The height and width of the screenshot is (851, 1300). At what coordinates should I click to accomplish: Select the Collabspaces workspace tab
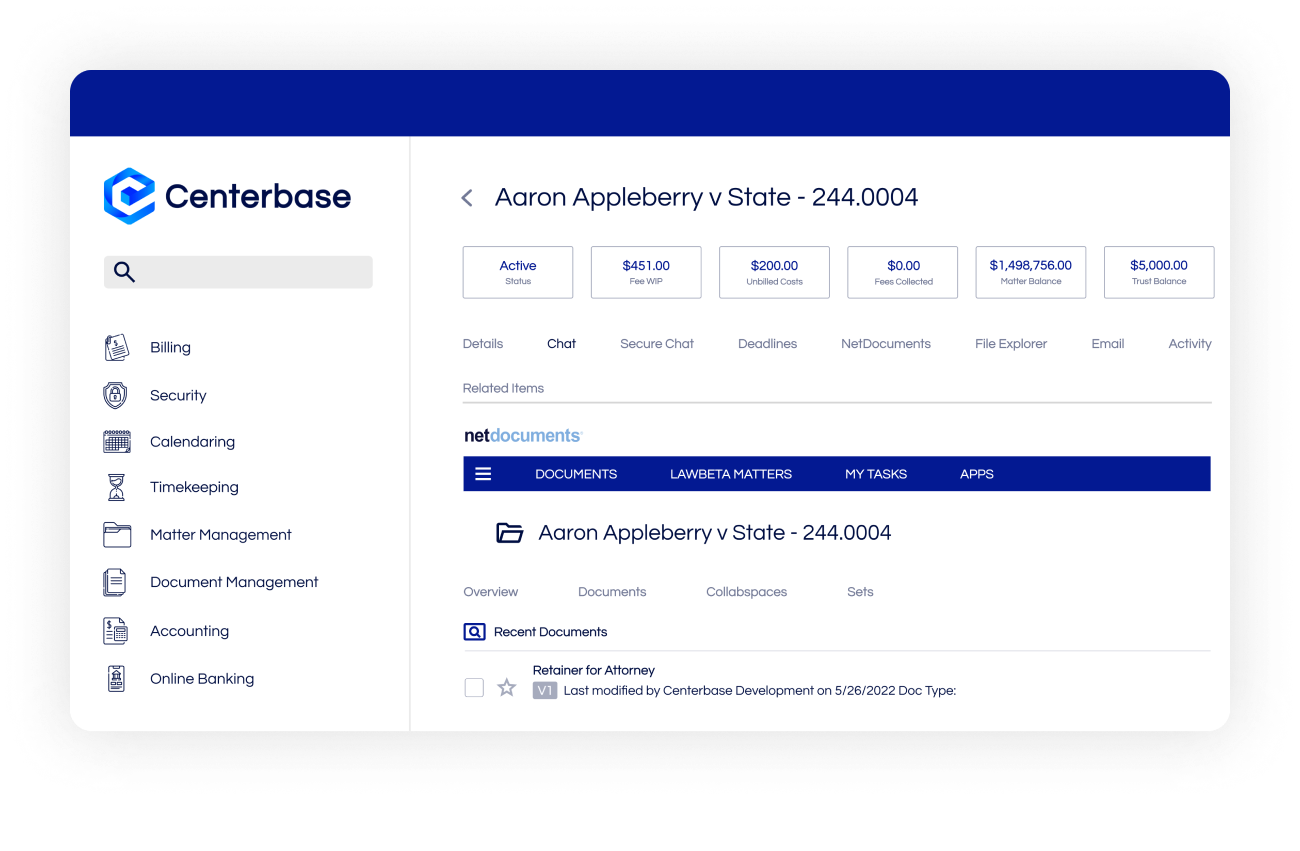747,592
